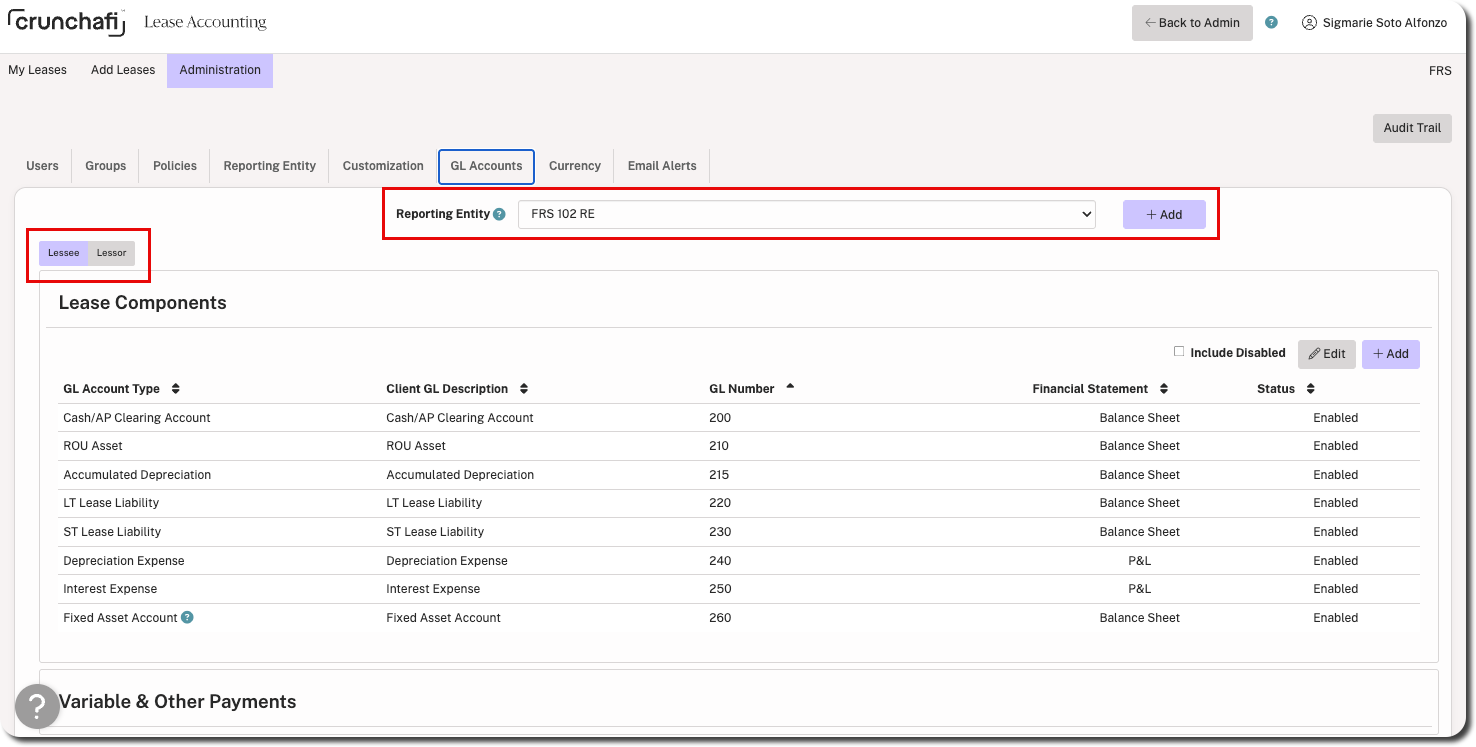
Task: Switch to the Users tab
Action: click(42, 166)
